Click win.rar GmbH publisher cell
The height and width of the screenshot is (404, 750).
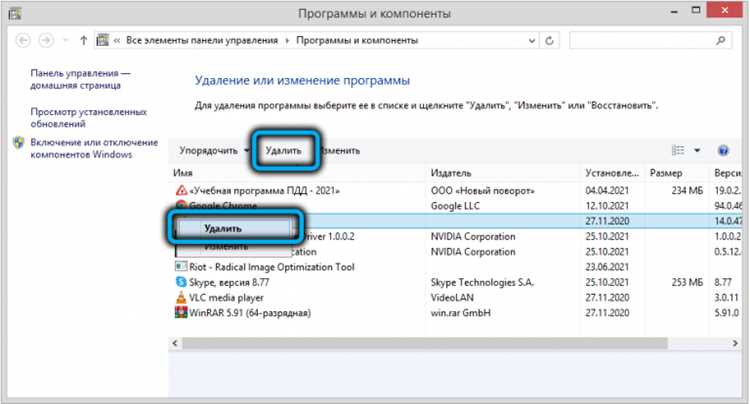(461, 313)
